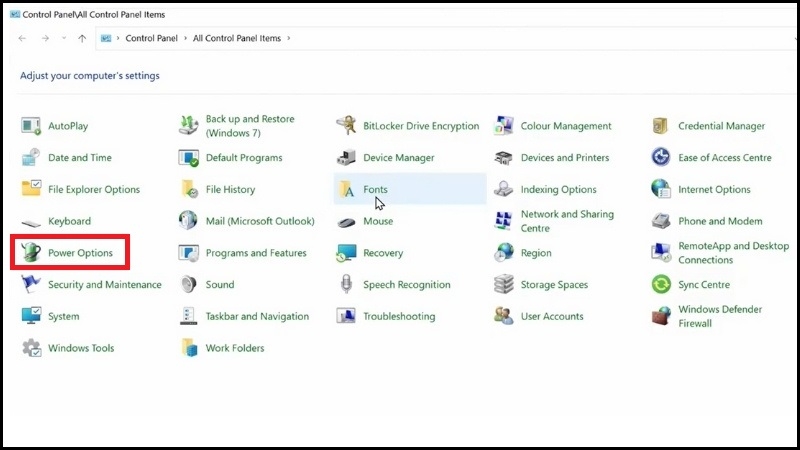Image resolution: width=800 pixels, height=450 pixels.
Task: Open the Windows Defender Firewall icon
Action: pos(661,317)
